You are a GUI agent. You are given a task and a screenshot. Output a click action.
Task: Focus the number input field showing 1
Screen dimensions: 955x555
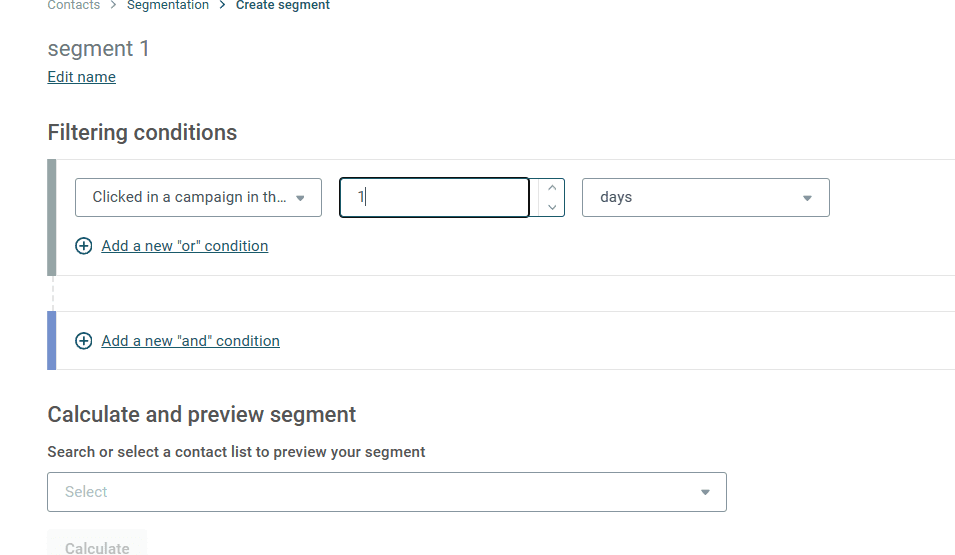coord(435,198)
